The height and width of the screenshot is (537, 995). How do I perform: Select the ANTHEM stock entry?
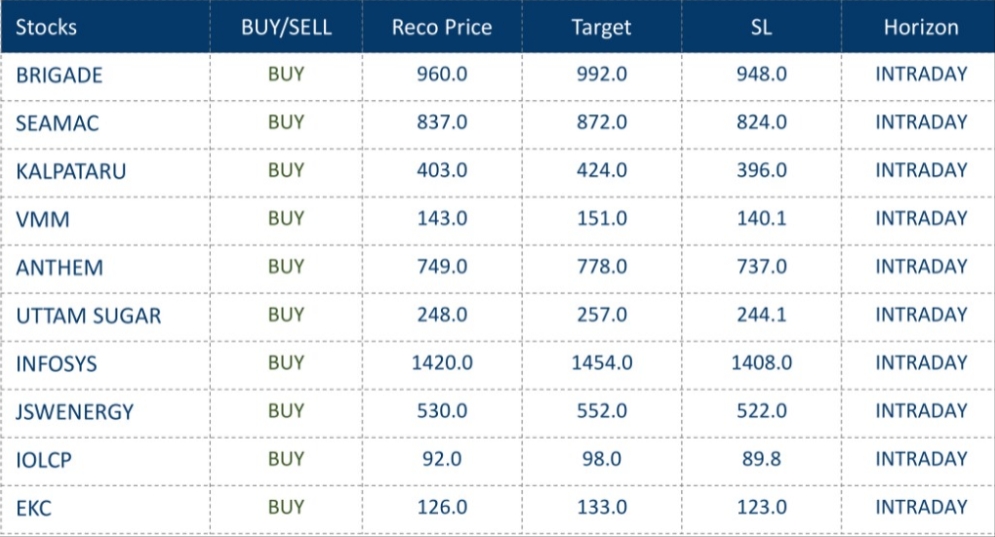[59, 268]
